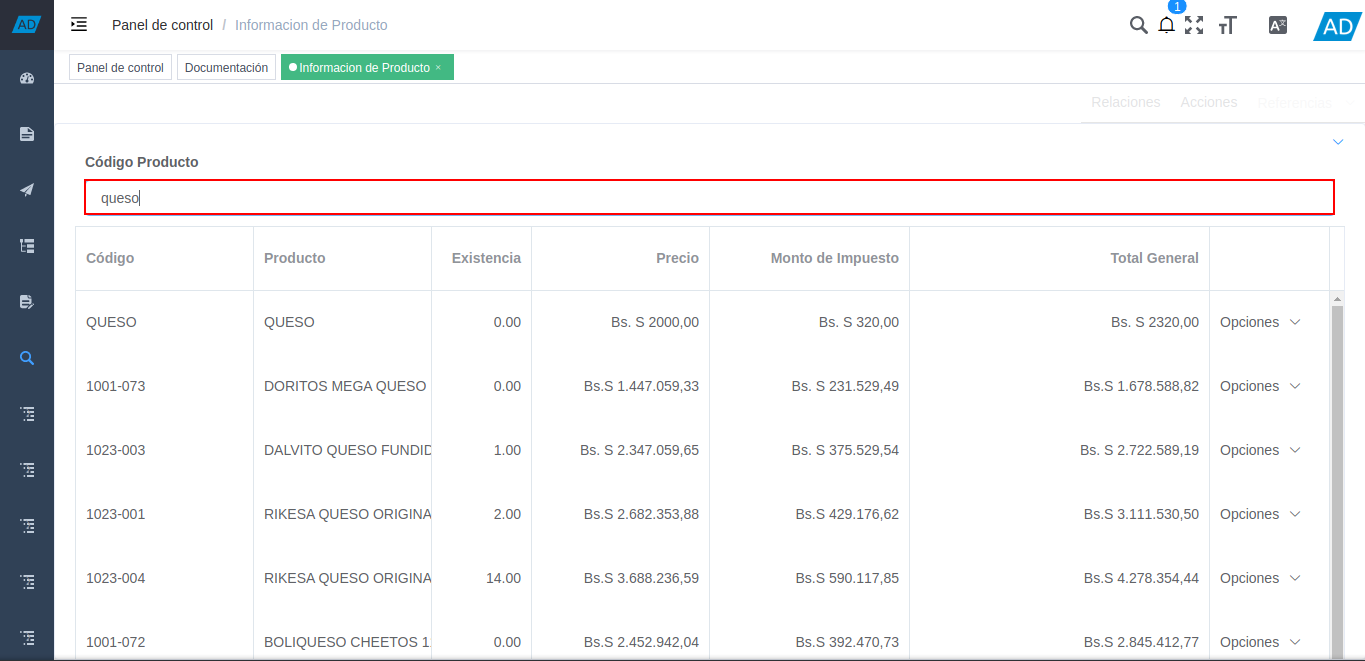Viewport: 1365px width, 661px height.
Task: Switch to the Panel de control tab
Action: tap(120, 68)
